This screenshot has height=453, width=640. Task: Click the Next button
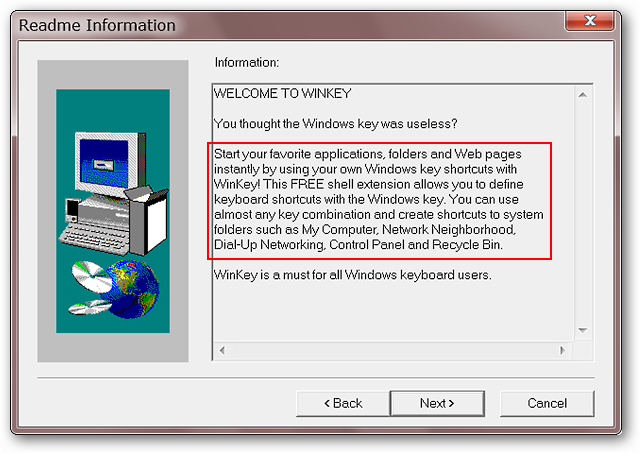pyautogui.click(x=437, y=403)
